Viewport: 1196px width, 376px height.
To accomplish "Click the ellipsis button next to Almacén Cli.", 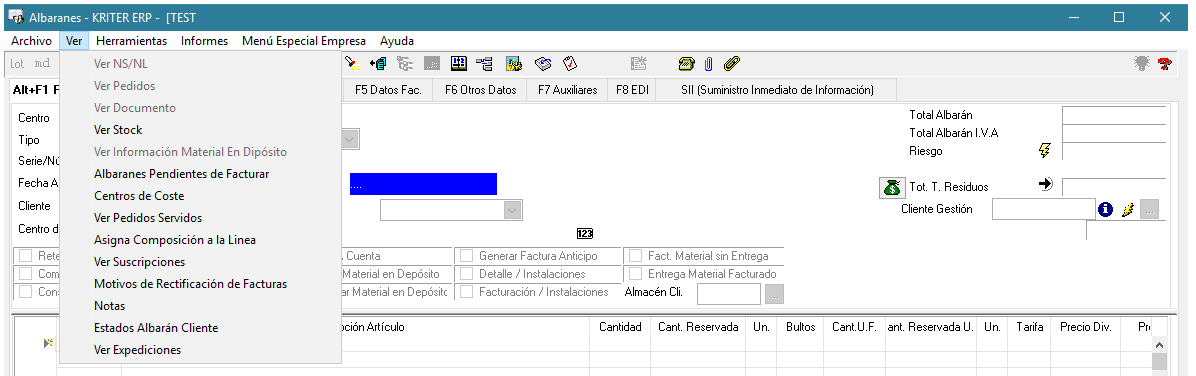I will pyautogui.click(x=774, y=294).
